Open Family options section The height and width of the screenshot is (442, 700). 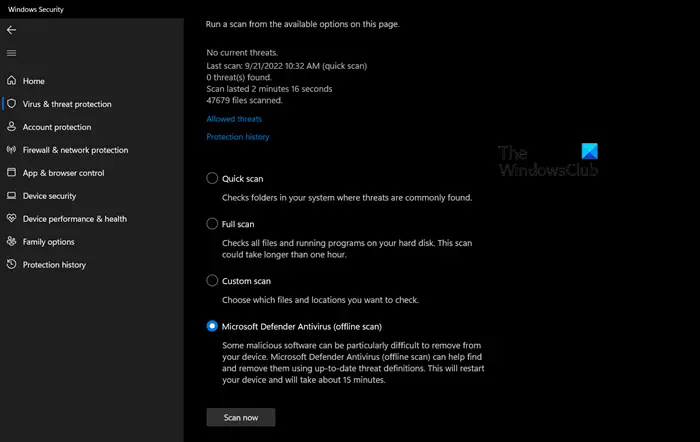[x=48, y=242]
